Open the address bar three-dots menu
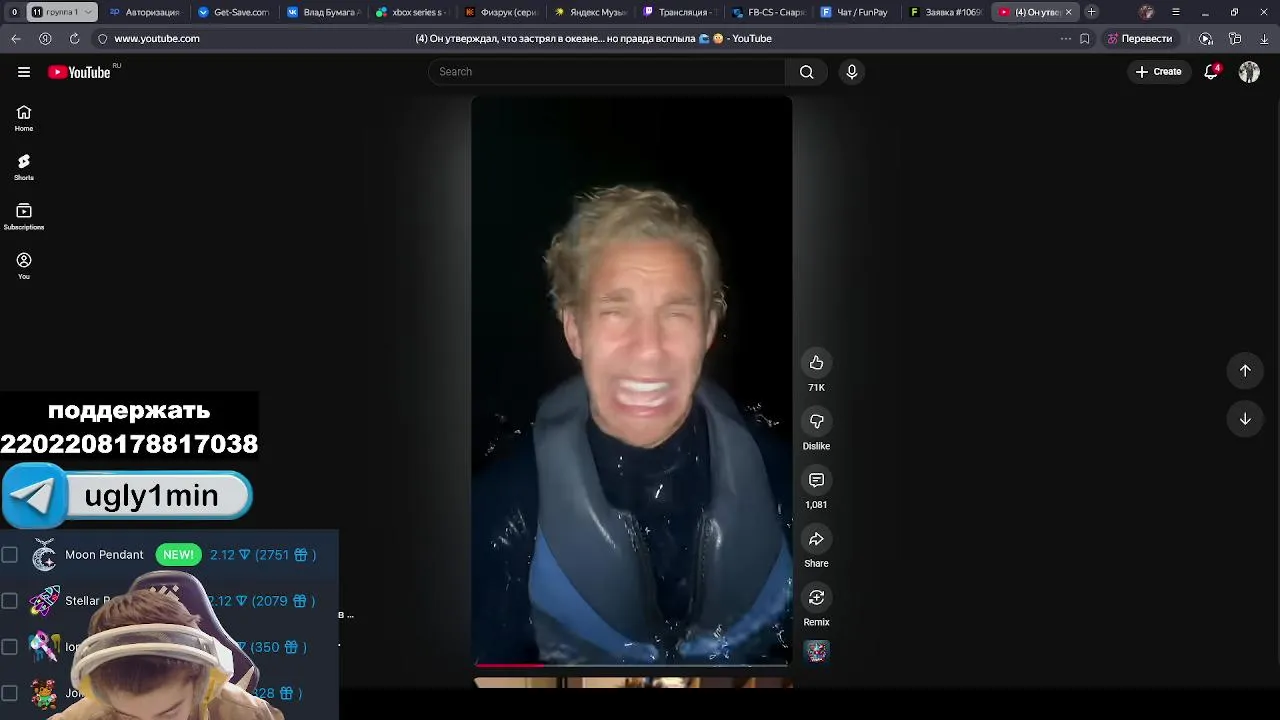The height and width of the screenshot is (720, 1280). (1065, 38)
